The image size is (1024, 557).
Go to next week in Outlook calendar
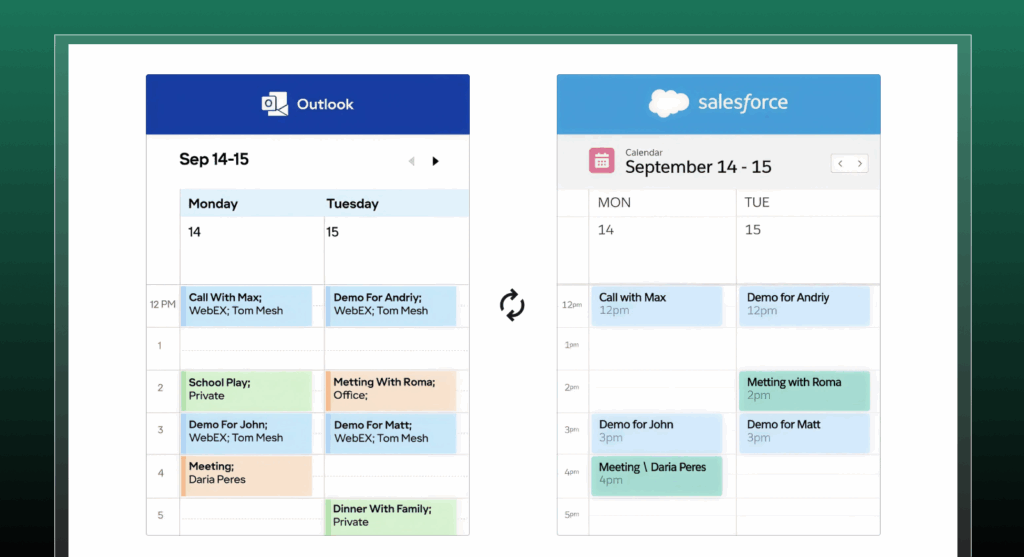(435, 161)
